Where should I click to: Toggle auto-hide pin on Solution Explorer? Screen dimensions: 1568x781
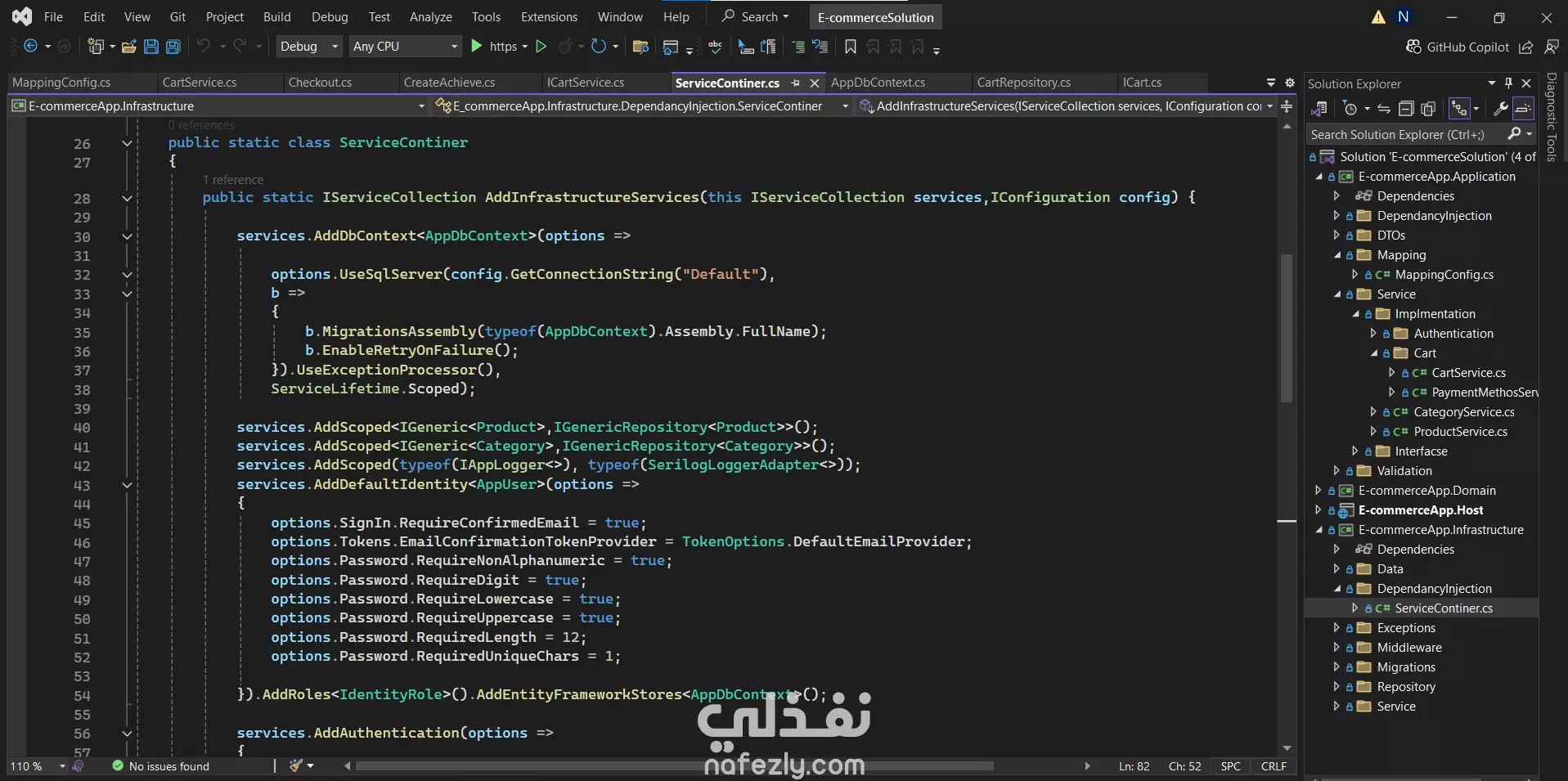1509,83
